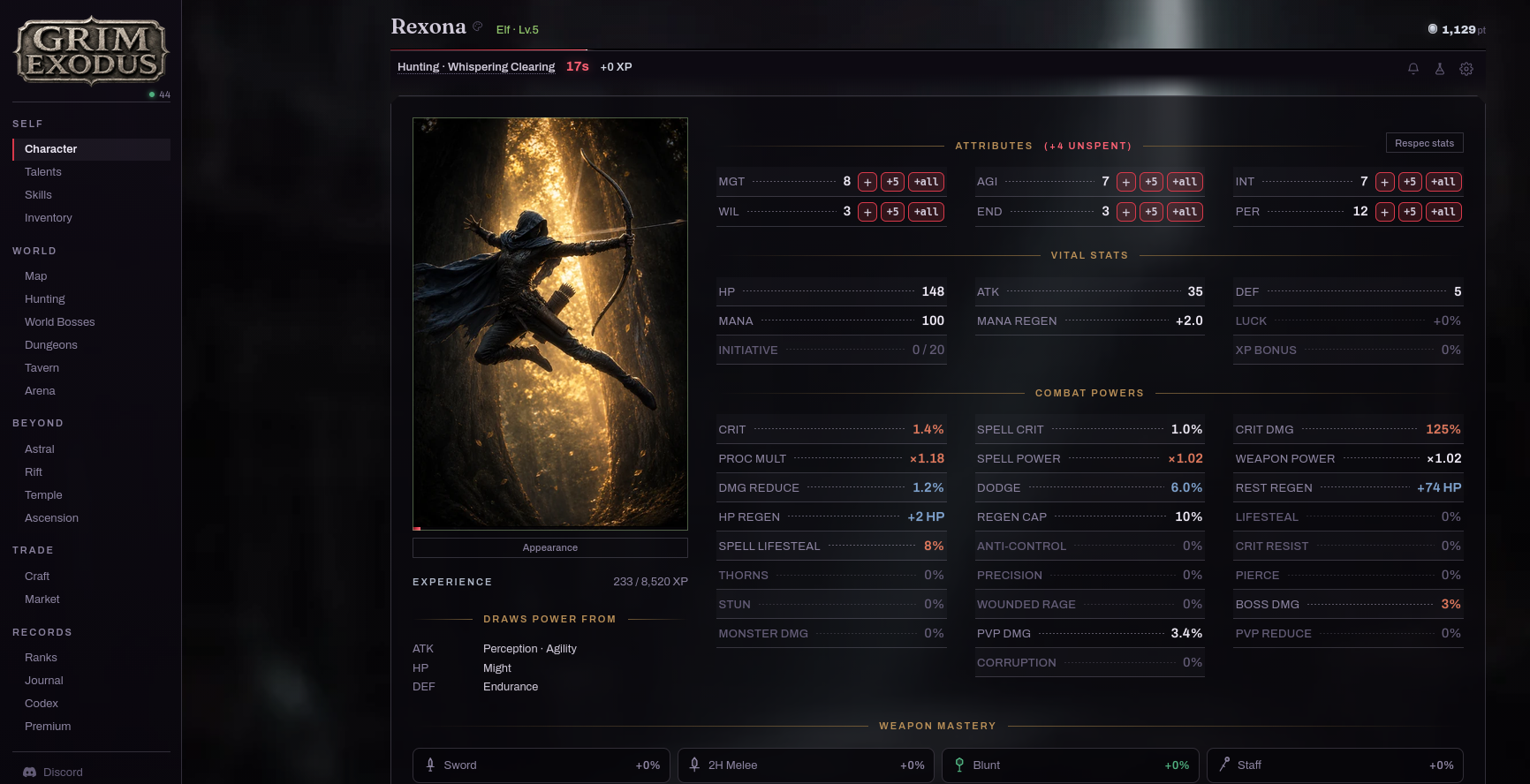Click the Respec stats button
This screenshot has height=784, width=1530.
click(x=1424, y=143)
